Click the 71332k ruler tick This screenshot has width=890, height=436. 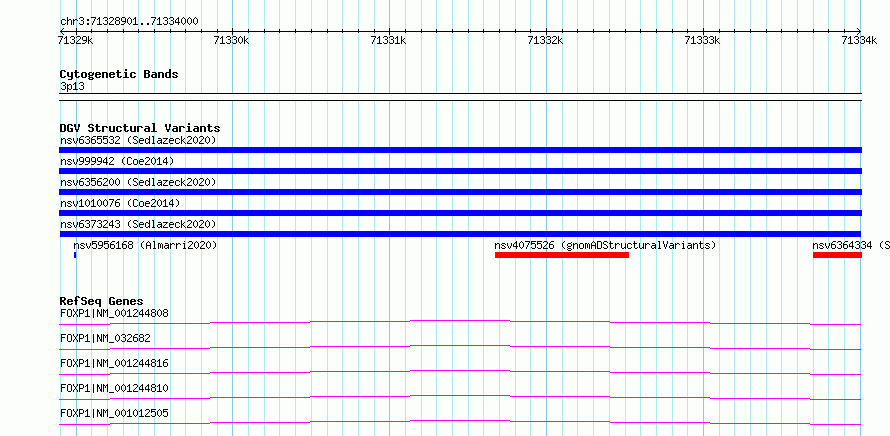click(x=545, y=40)
